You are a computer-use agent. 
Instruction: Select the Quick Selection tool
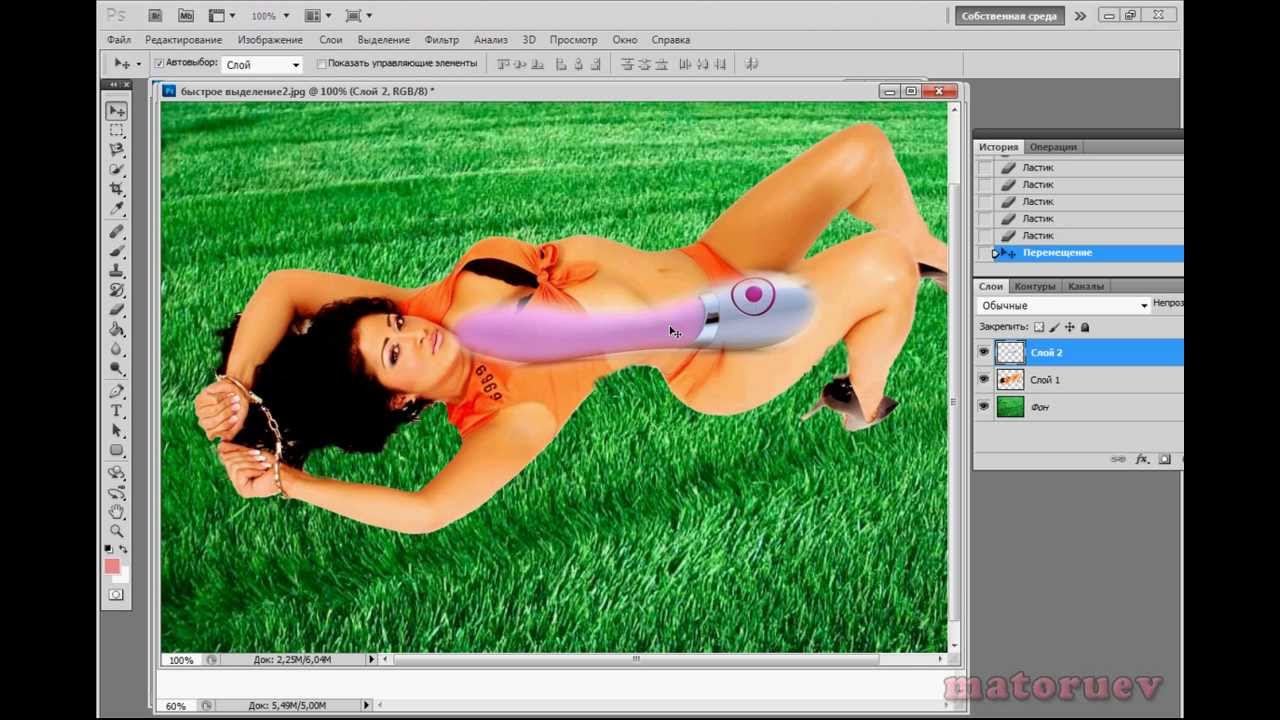(117, 170)
